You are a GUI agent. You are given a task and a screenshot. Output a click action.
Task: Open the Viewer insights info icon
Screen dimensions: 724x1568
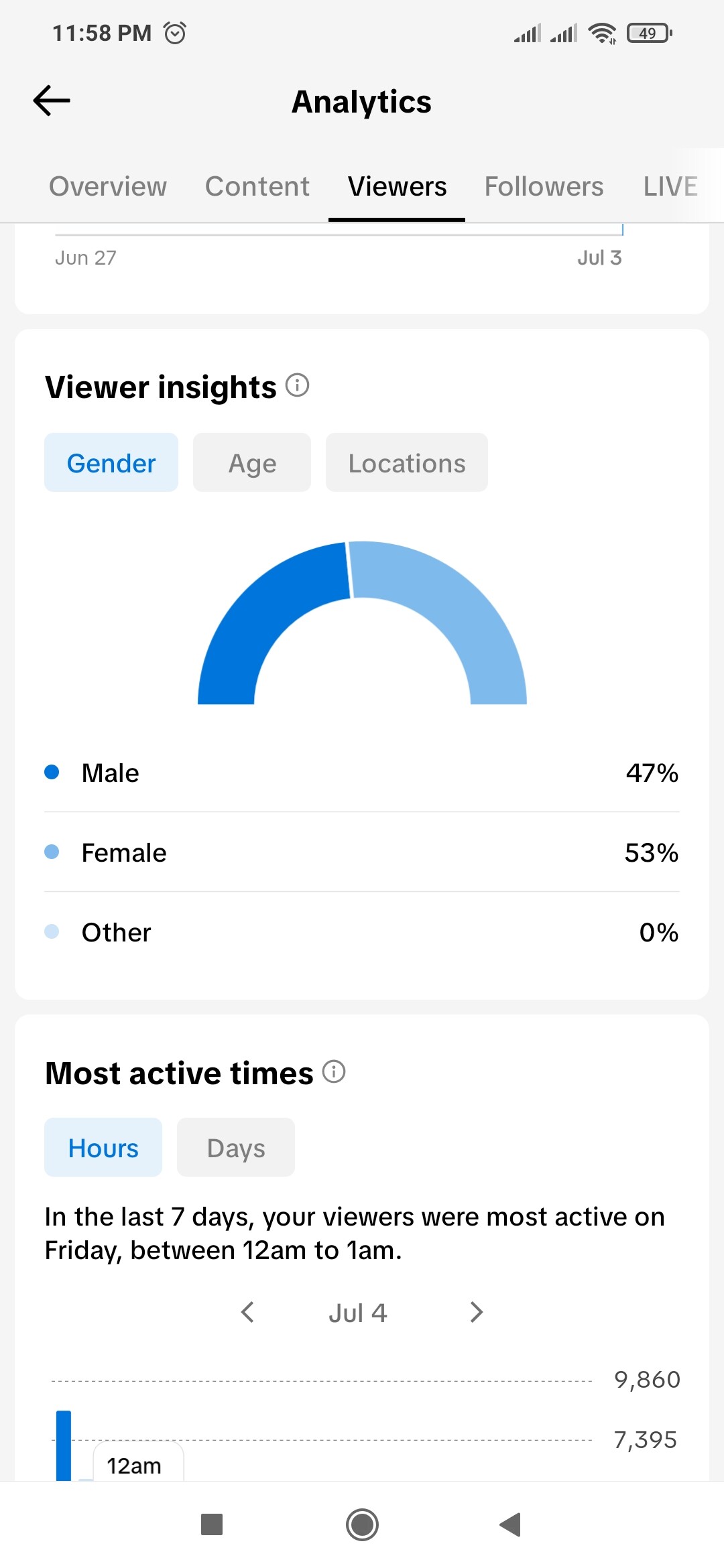click(x=297, y=385)
